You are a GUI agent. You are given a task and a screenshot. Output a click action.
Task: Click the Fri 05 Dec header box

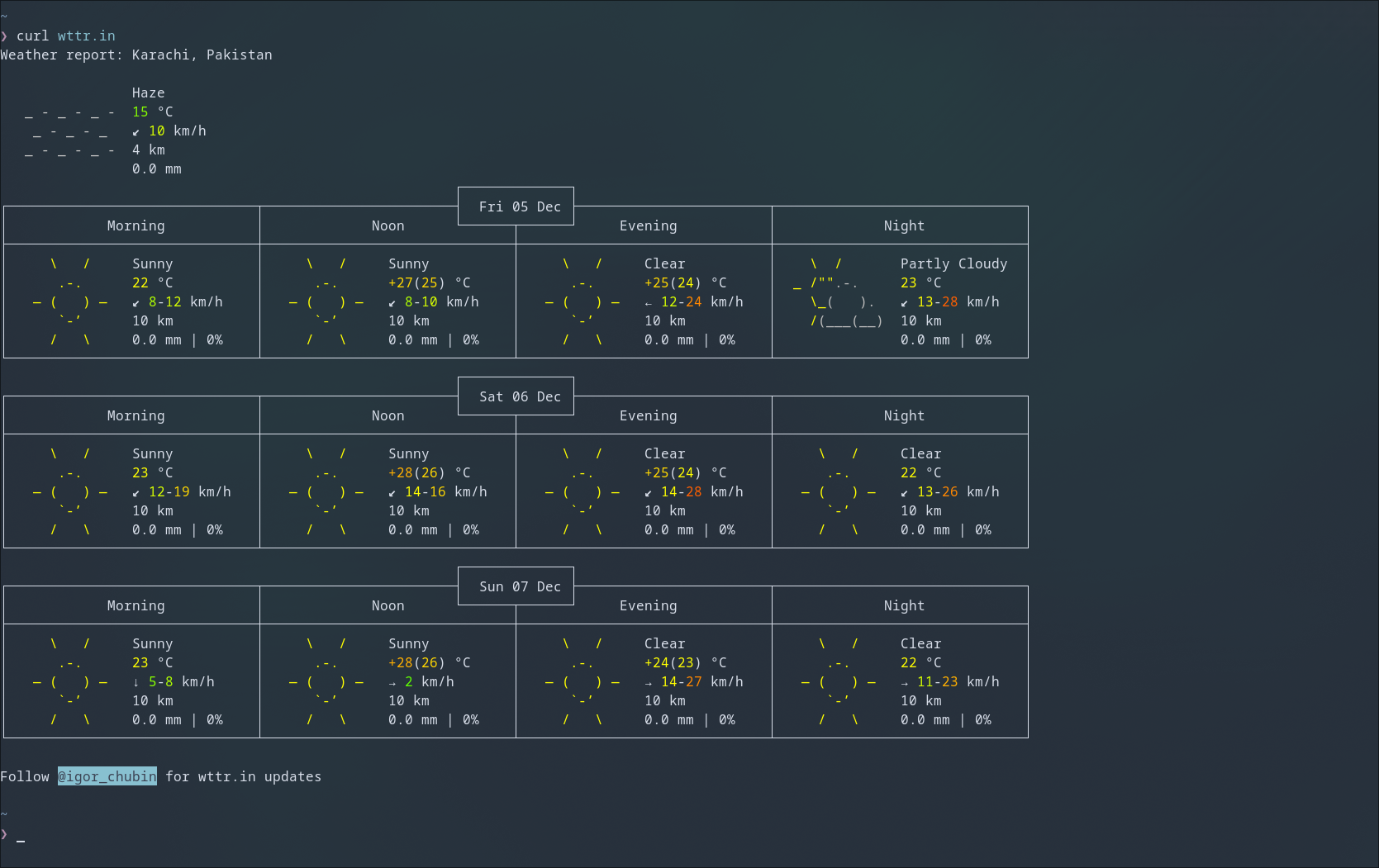point(516,206)
